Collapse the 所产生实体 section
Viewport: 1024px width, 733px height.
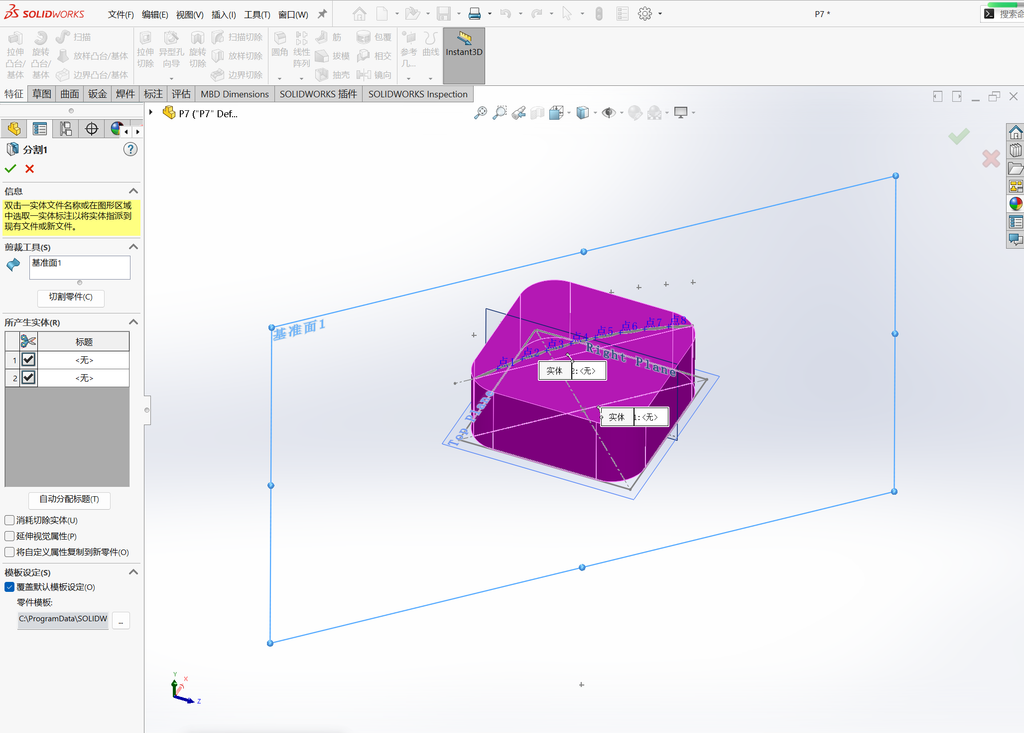133,322
